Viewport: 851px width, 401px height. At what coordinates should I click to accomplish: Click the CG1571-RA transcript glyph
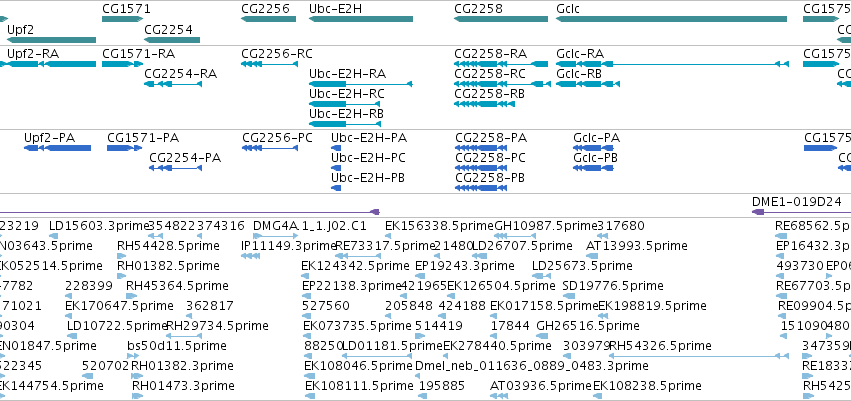[122, 64]
